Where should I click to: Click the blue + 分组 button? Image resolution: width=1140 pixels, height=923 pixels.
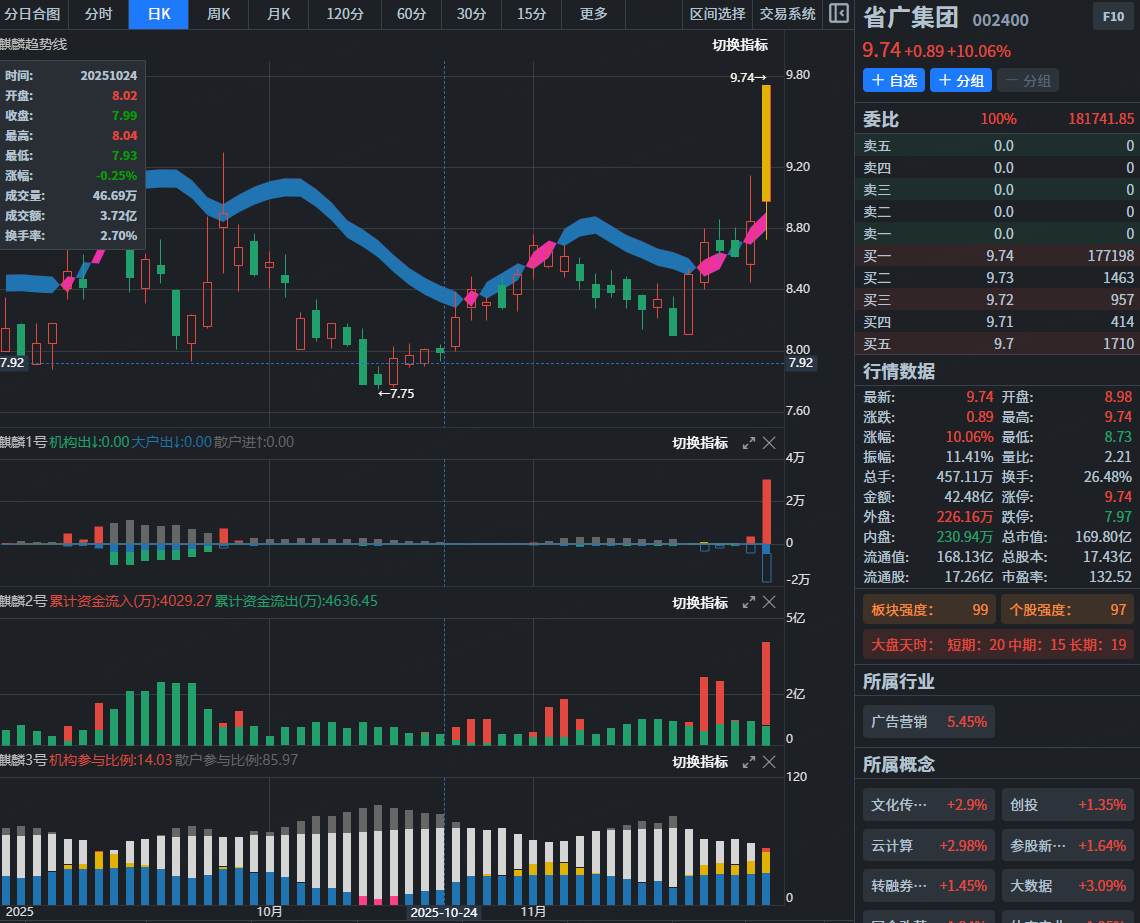tap(960, 81)
